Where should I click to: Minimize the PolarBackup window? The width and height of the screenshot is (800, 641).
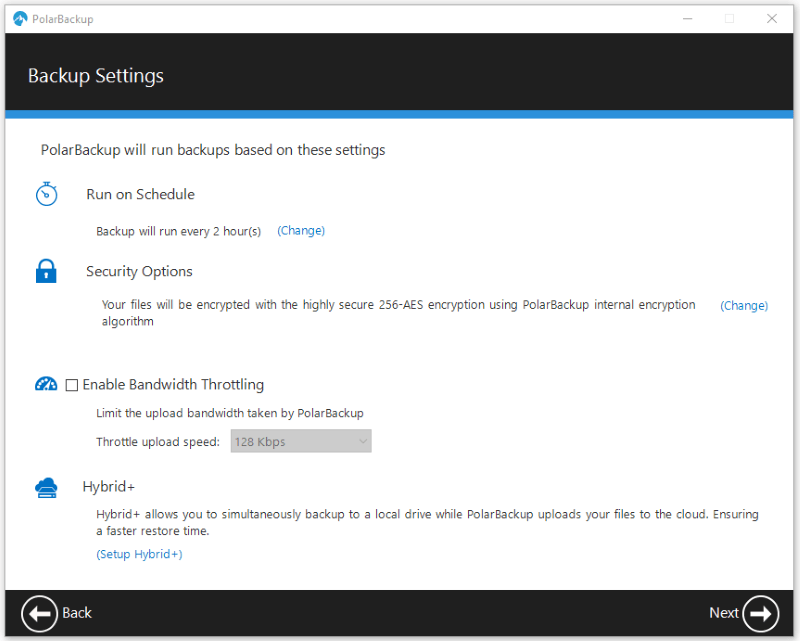688,19
